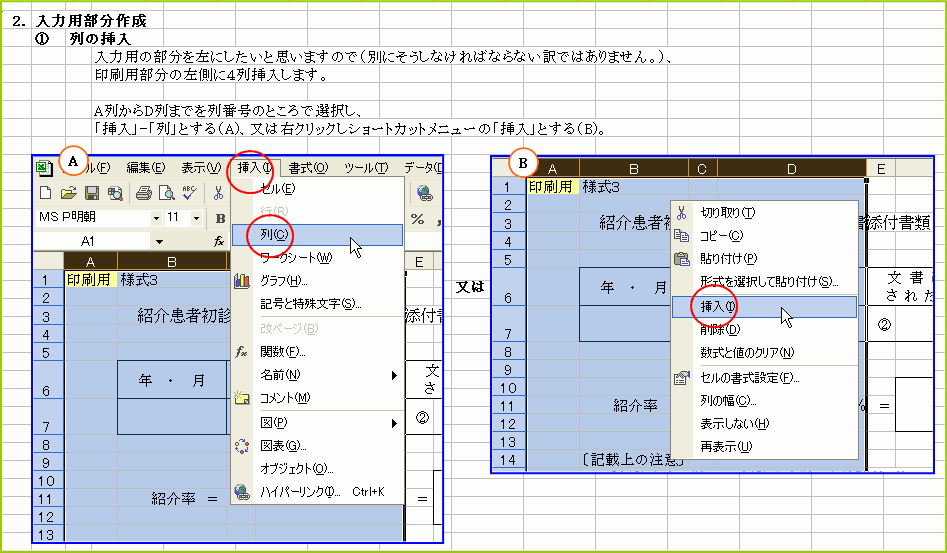The width and height of the screenshot is (947, 553).
Task: Click column B header in screenshot A
Action: (x=172, y=261)
